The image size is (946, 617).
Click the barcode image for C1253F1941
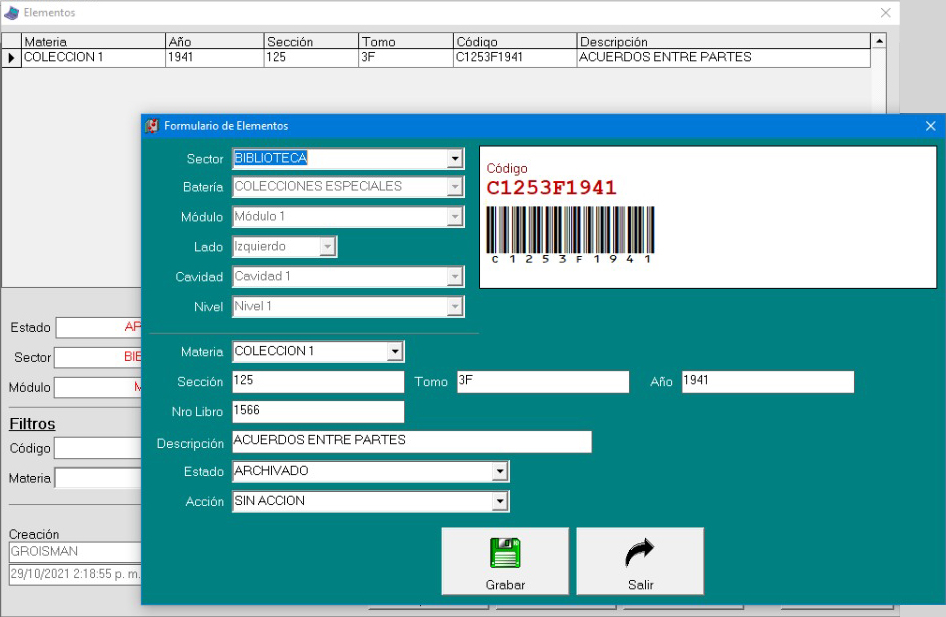pyautogui.click(x=570, y=235)
